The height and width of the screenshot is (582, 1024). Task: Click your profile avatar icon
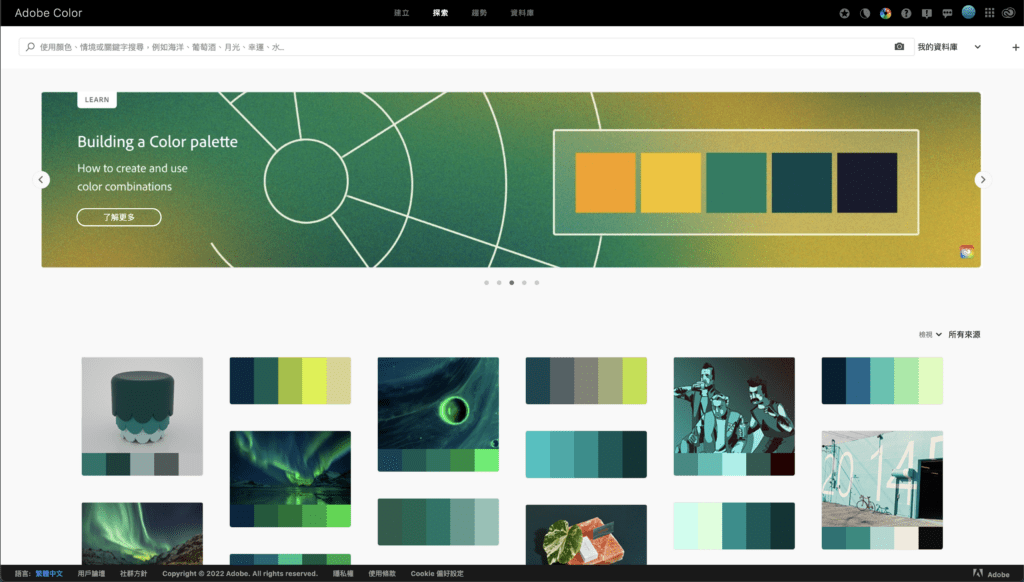(969, 13)
